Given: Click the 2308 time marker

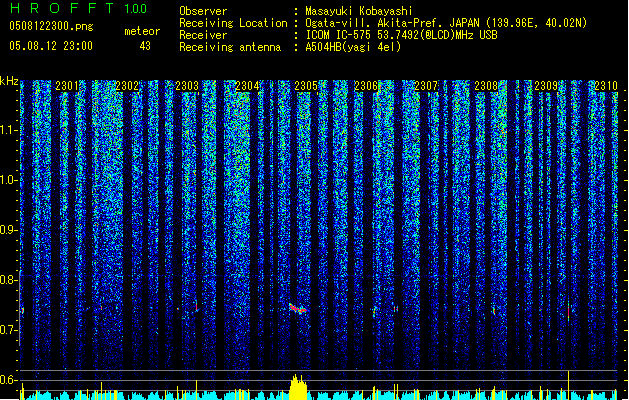Looking at the screenshot, I should click(486, 86).
